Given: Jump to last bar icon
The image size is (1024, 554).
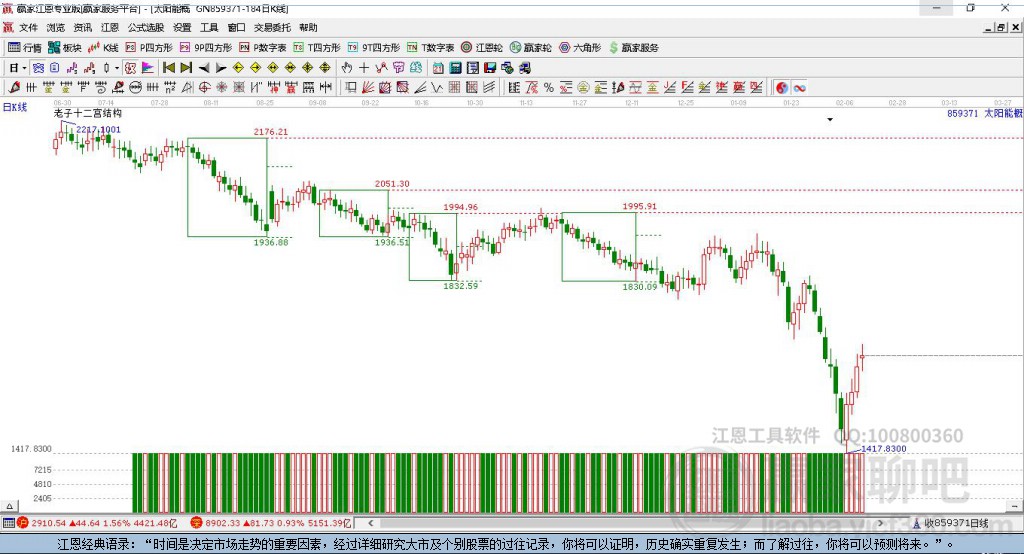Looking at the screenshot, I should coord(186,68).
